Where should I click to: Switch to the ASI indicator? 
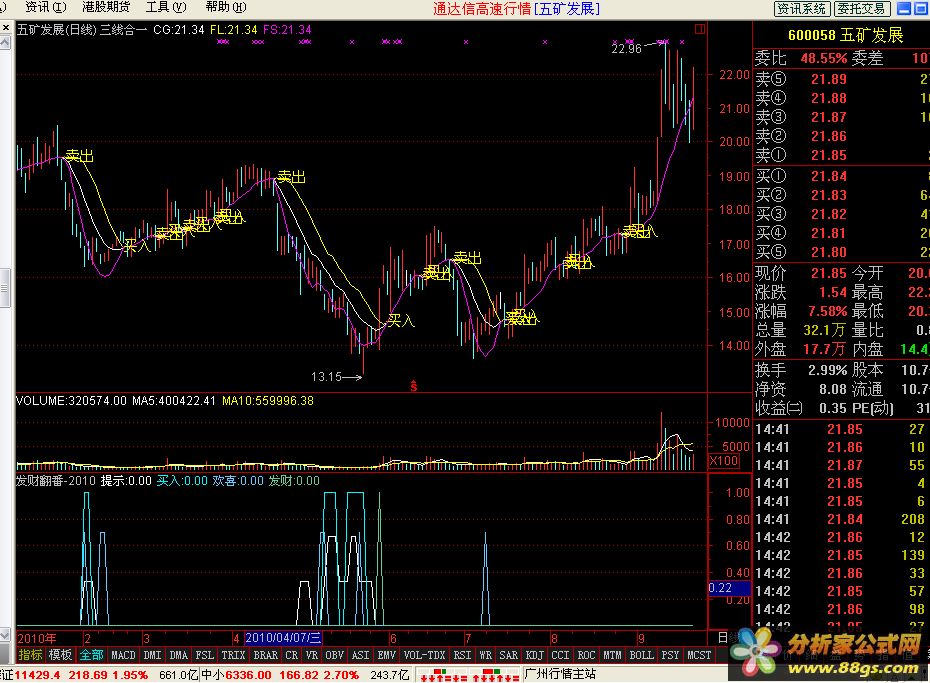point(361,655)
